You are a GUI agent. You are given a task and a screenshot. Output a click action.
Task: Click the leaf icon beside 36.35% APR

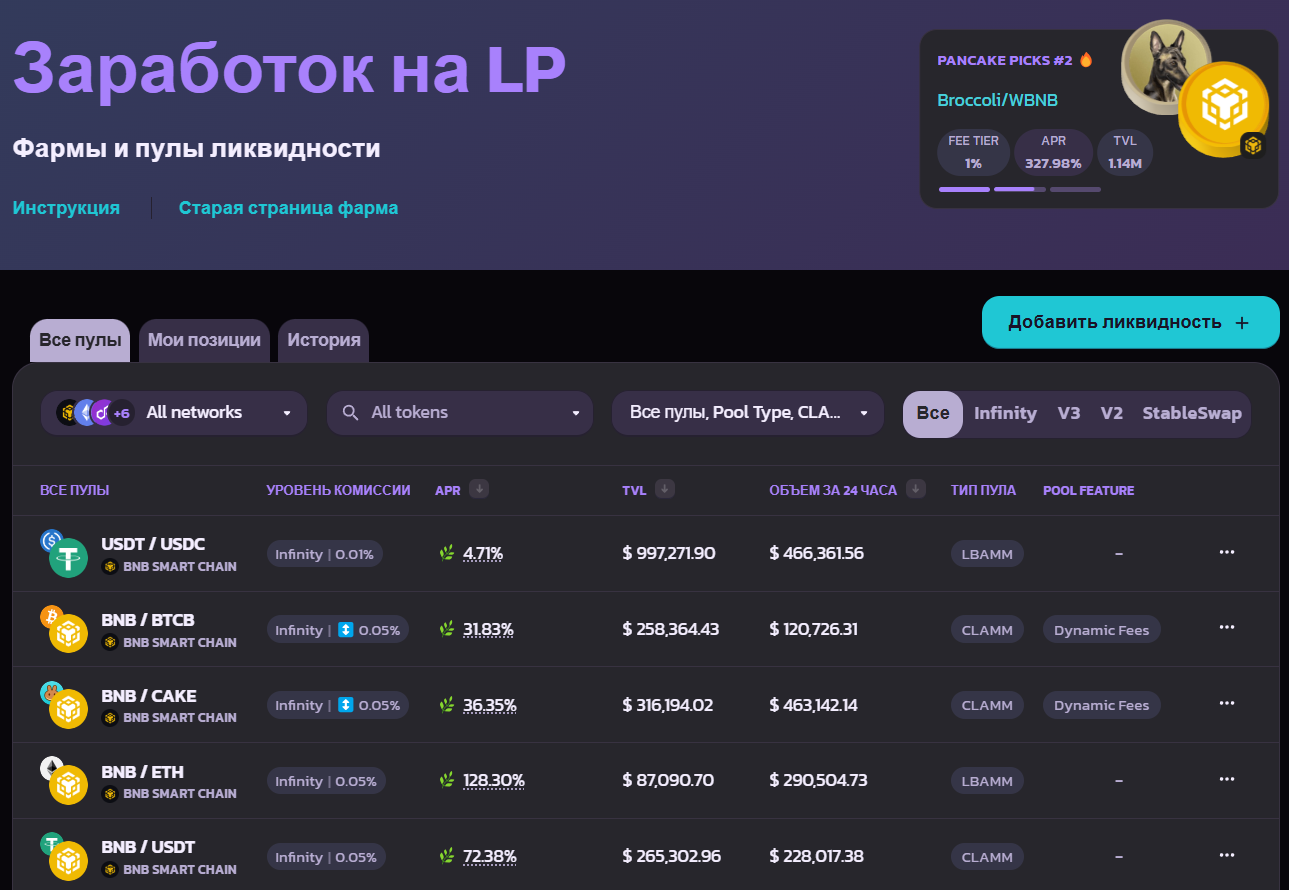pos(447,705)
